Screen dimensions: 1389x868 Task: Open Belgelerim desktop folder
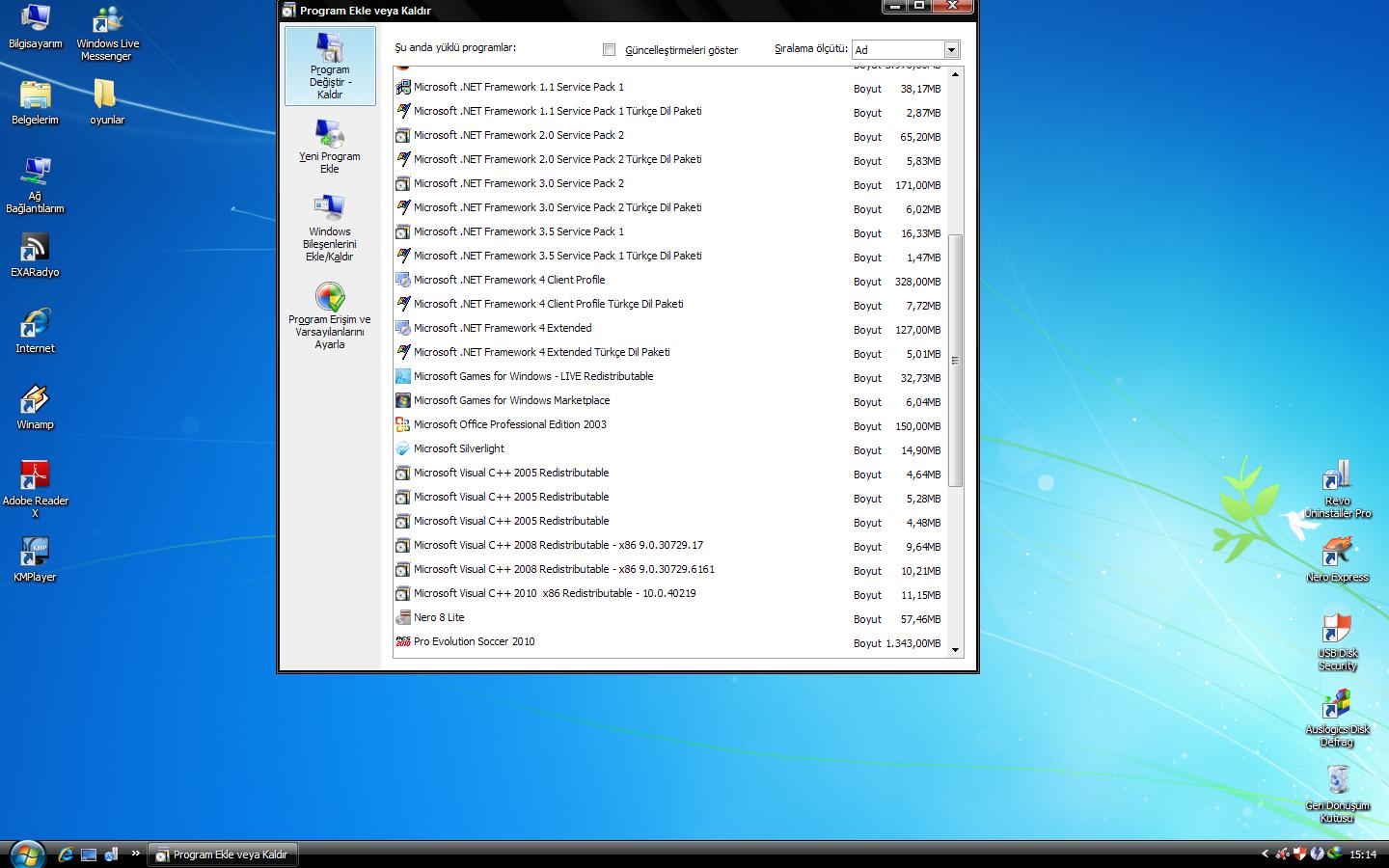point(36,102)
